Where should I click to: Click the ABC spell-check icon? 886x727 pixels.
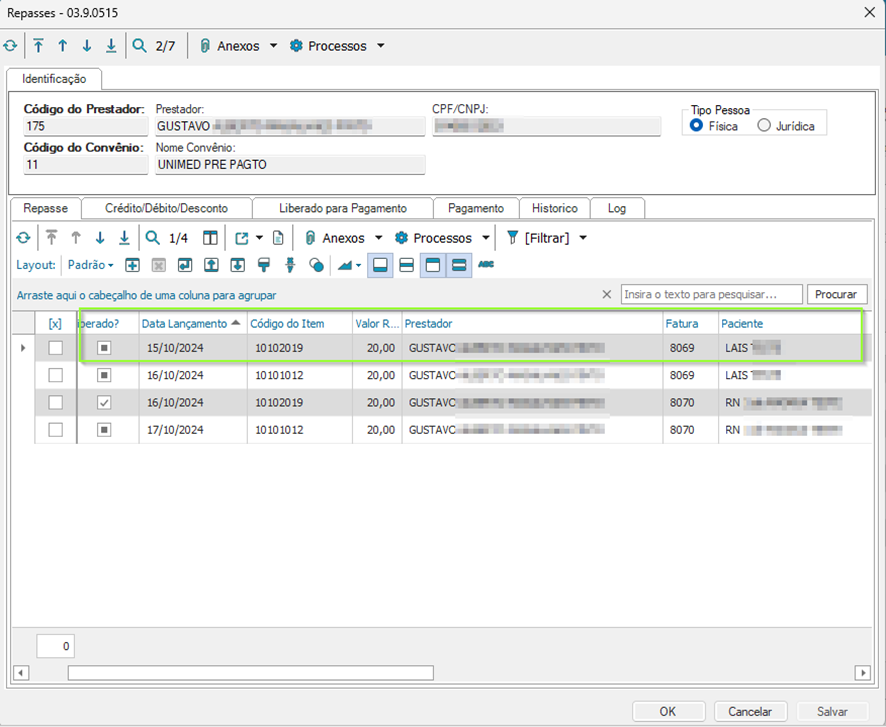point(486,264)
